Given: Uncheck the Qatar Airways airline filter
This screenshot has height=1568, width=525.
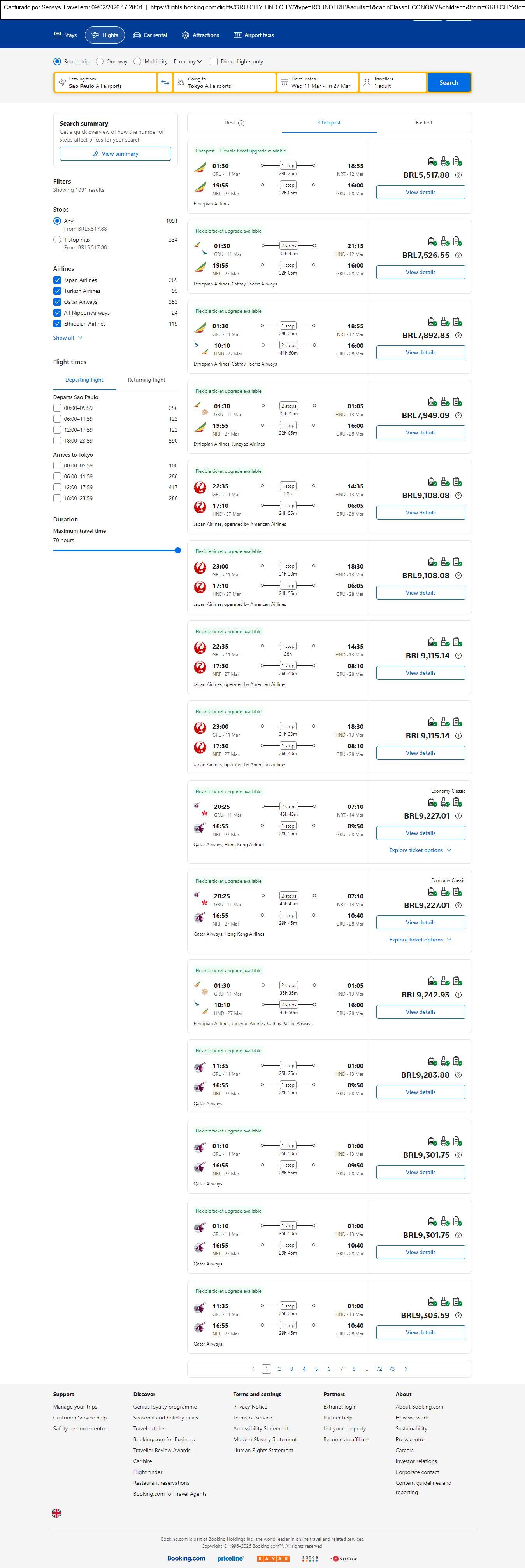Looking at the screenshot, I should point(57,302).
